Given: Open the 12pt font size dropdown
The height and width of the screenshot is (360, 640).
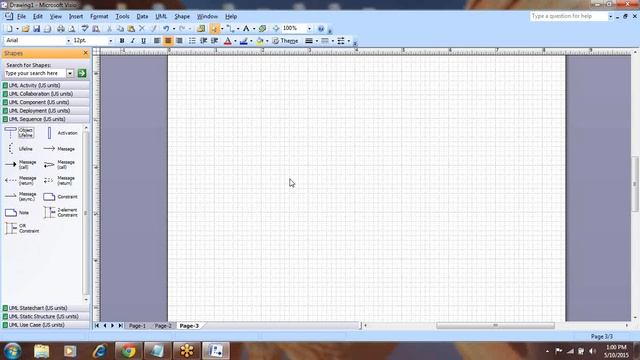Looking at the screenshot, I should (110, 41).
